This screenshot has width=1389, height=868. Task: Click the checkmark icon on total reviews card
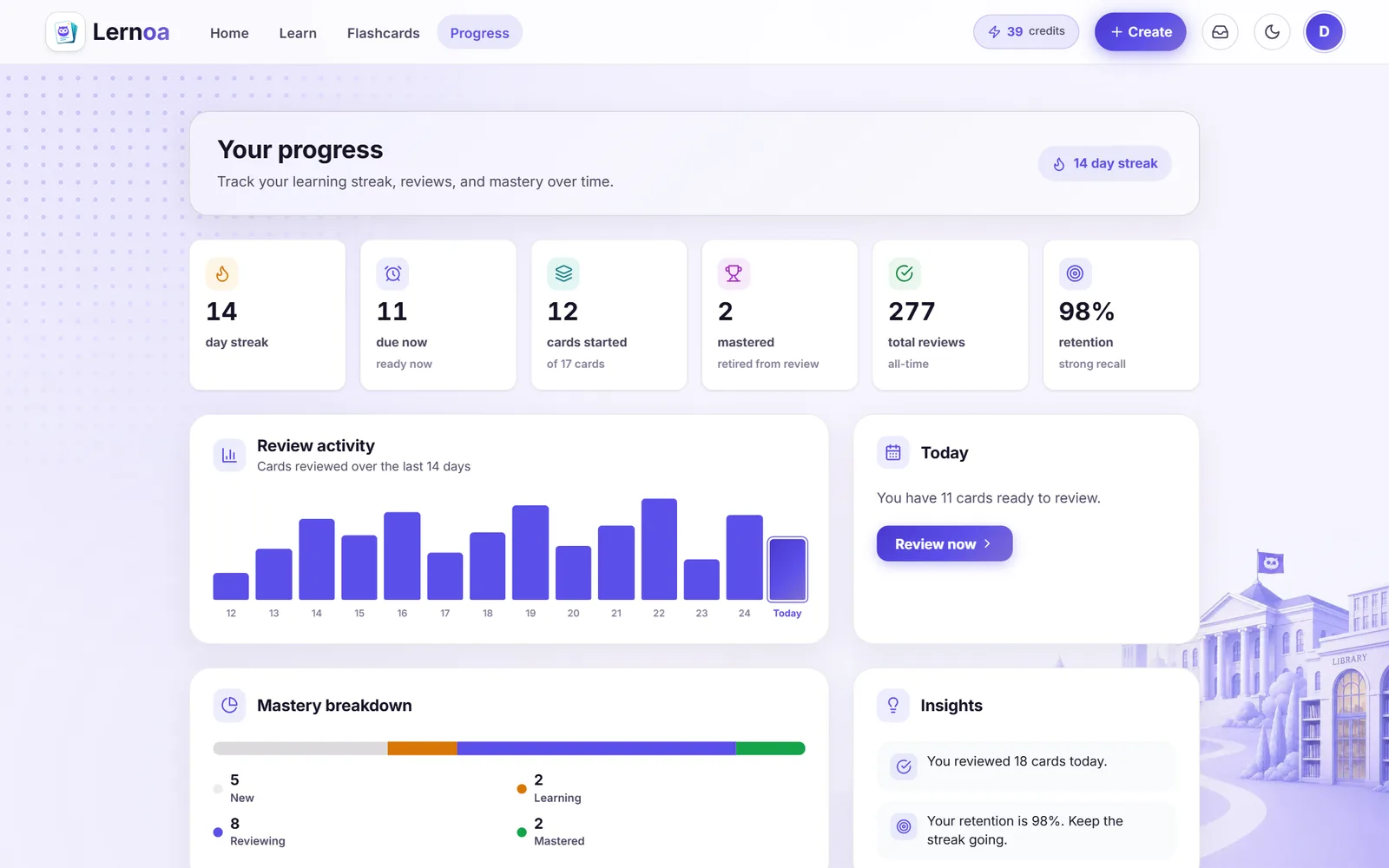pyautogui.click(x=905, y=273)
